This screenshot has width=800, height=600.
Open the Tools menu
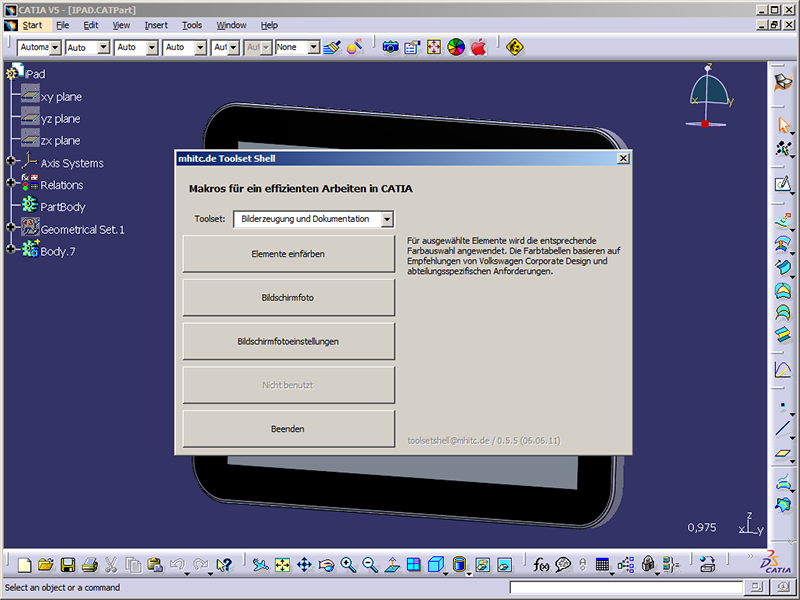tap(192, 25)
